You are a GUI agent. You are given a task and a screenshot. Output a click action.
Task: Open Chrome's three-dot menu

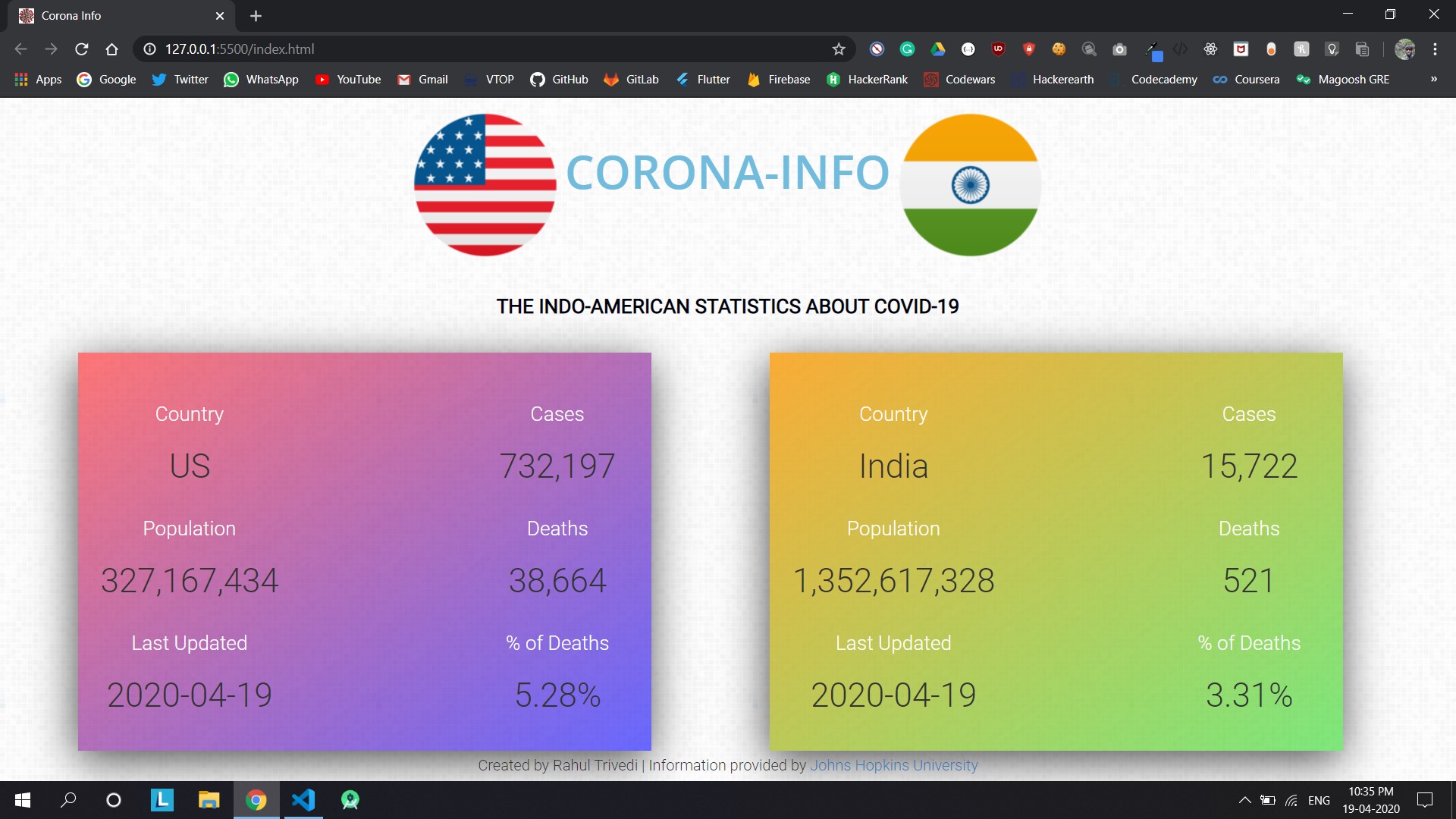point(1436,49)
